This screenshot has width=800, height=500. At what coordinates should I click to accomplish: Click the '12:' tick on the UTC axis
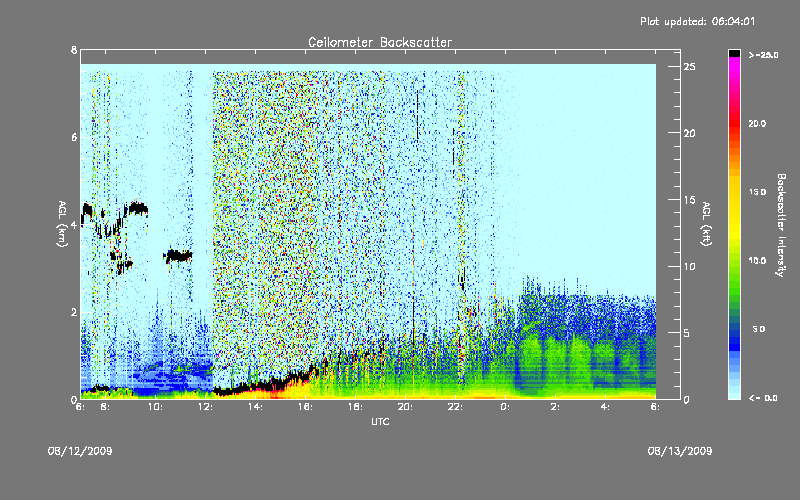(205, 407)
